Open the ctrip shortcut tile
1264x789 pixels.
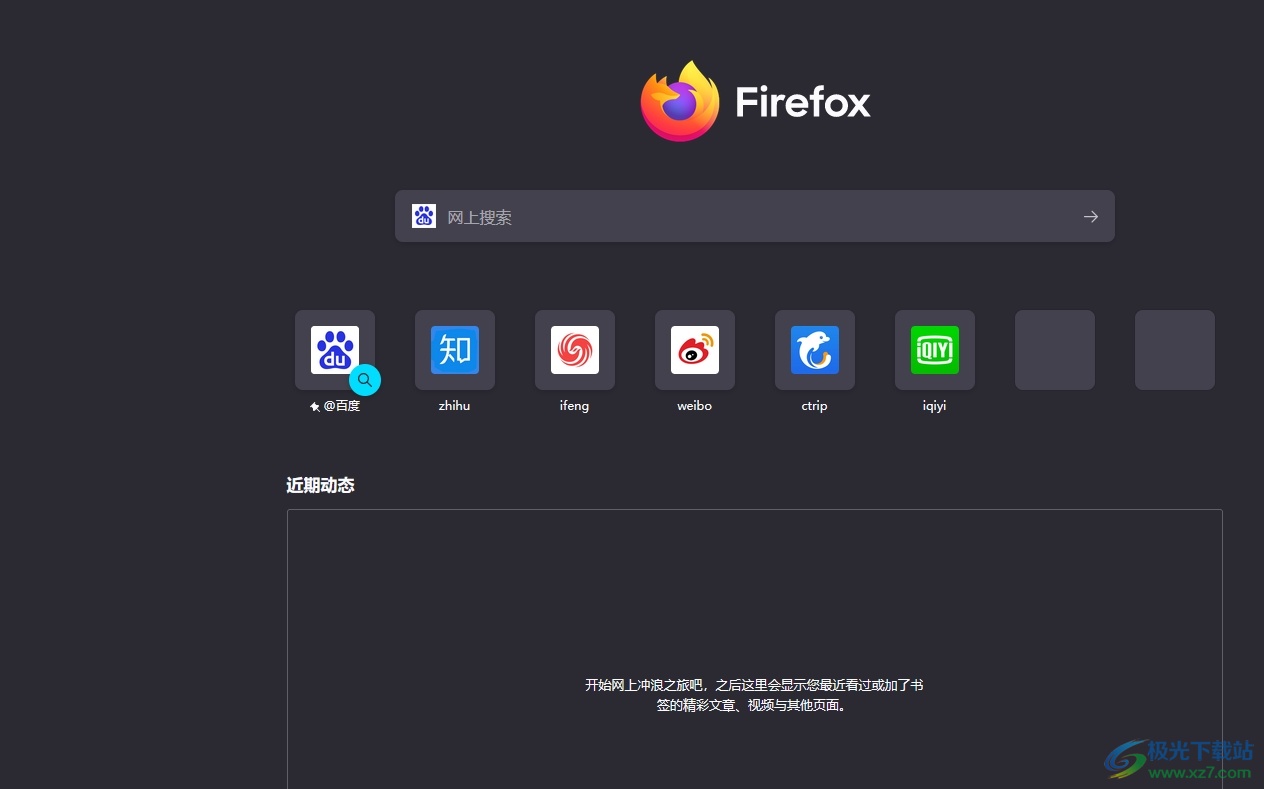815,350
